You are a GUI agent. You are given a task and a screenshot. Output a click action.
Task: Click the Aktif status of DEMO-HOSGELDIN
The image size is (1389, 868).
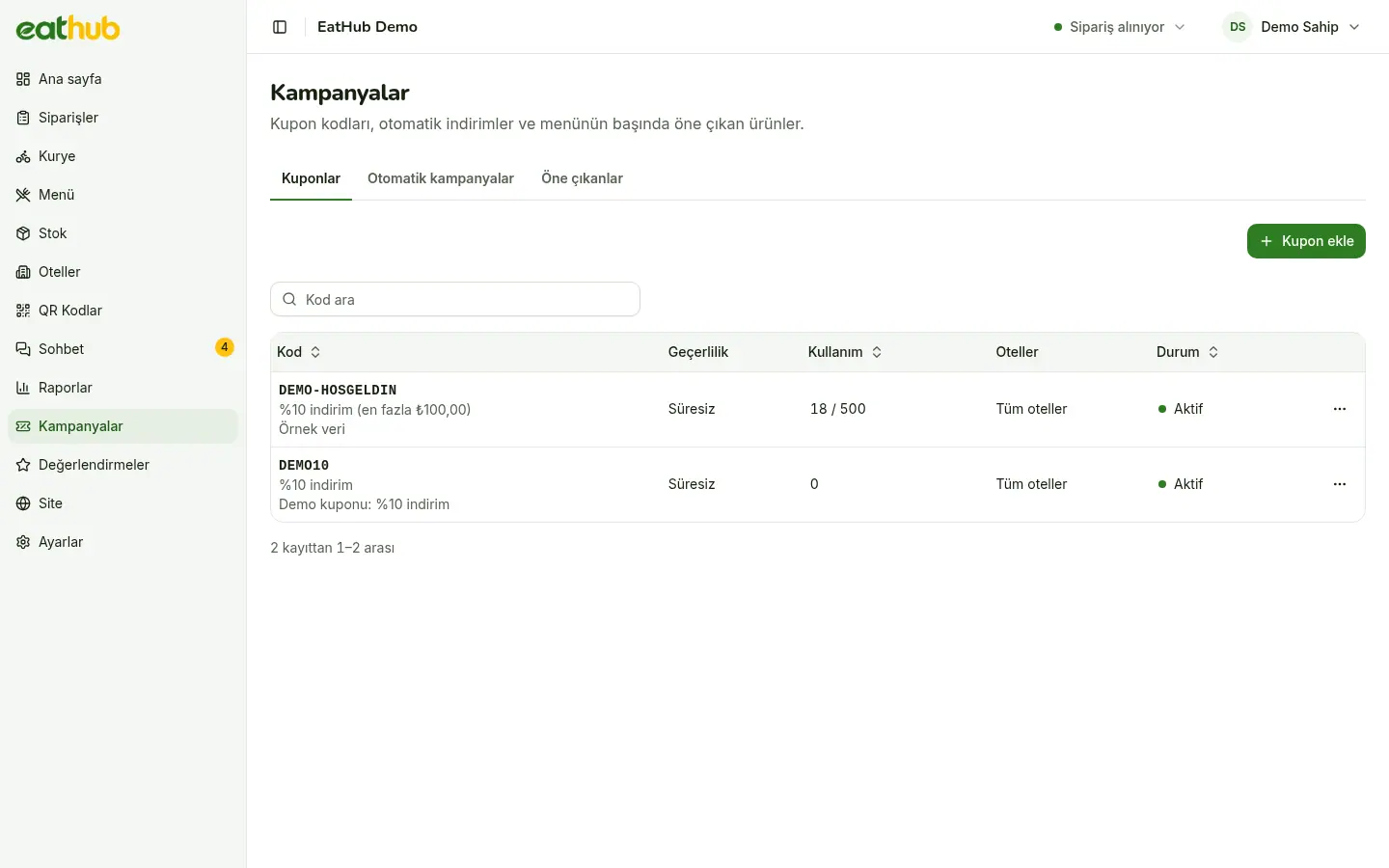[x=1181, y=409]
